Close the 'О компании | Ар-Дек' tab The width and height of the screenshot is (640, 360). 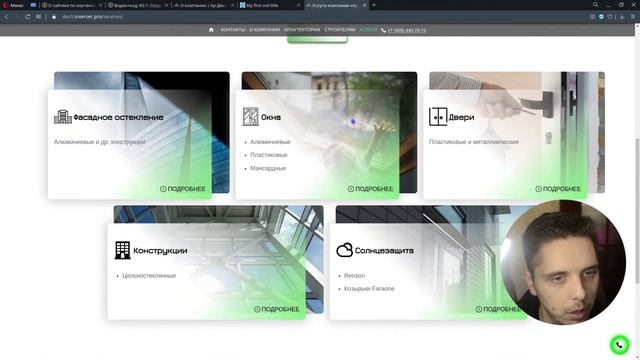tap(233, 5)
